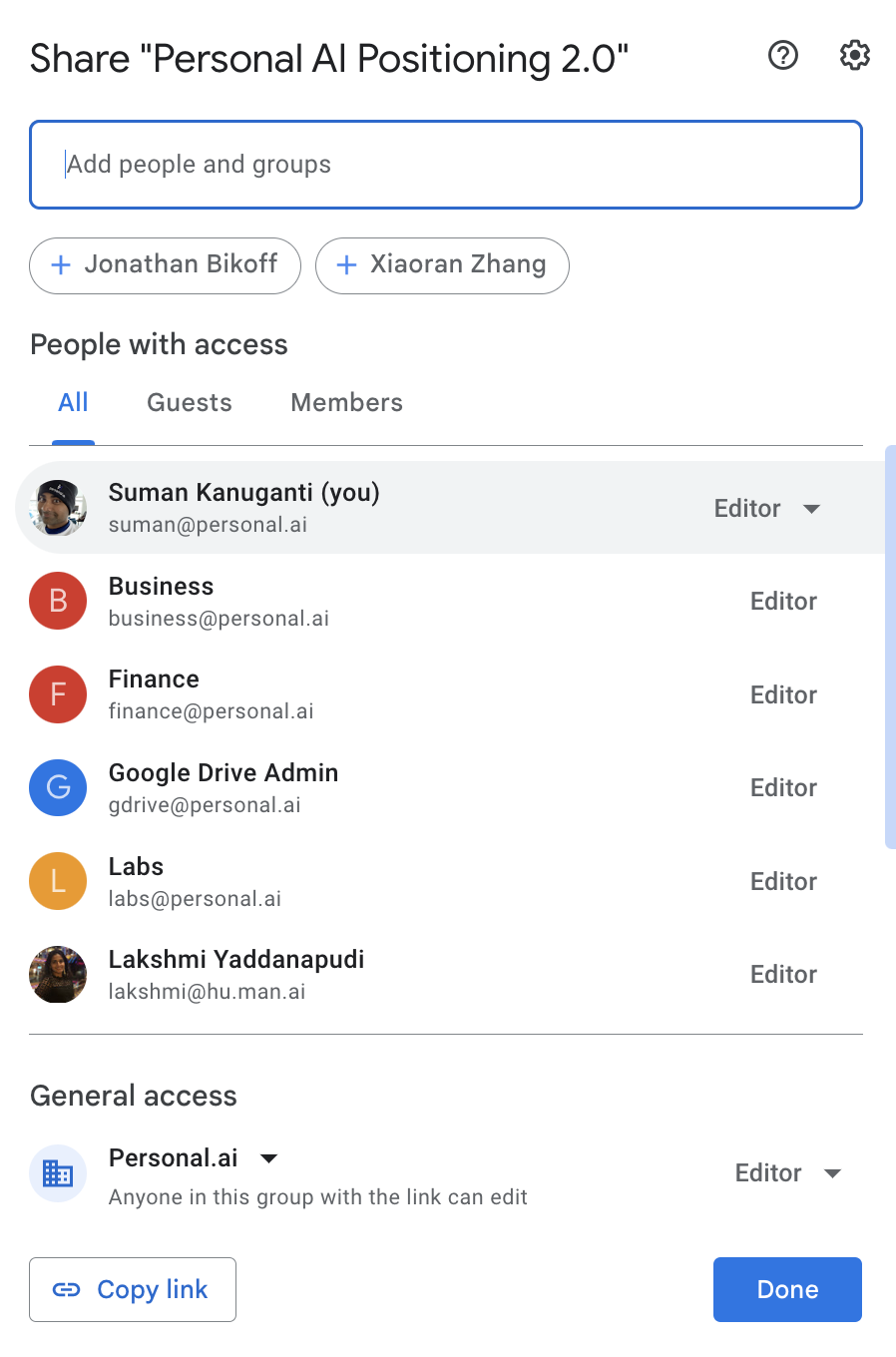Screen dimensions: 896x1357
Task: Select email labs@personal.ai
Action: click(x=195, y=899)
